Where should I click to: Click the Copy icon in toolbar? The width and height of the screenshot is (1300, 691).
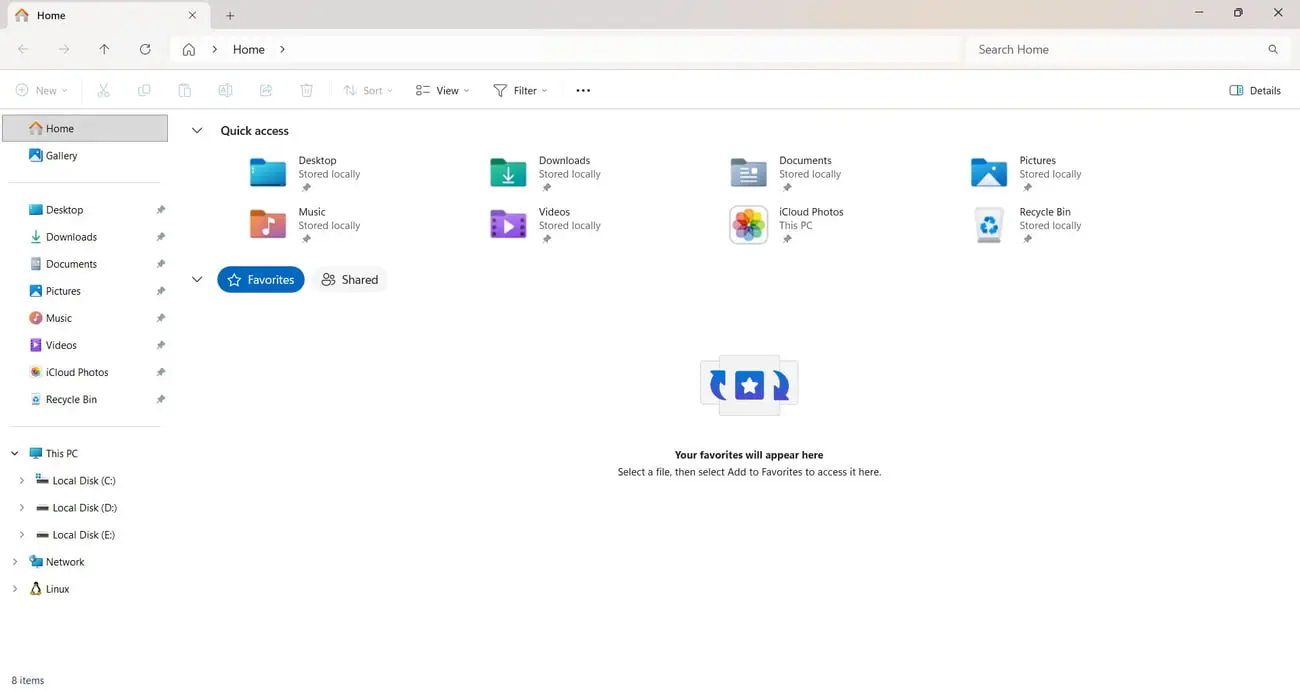(144, 90)
